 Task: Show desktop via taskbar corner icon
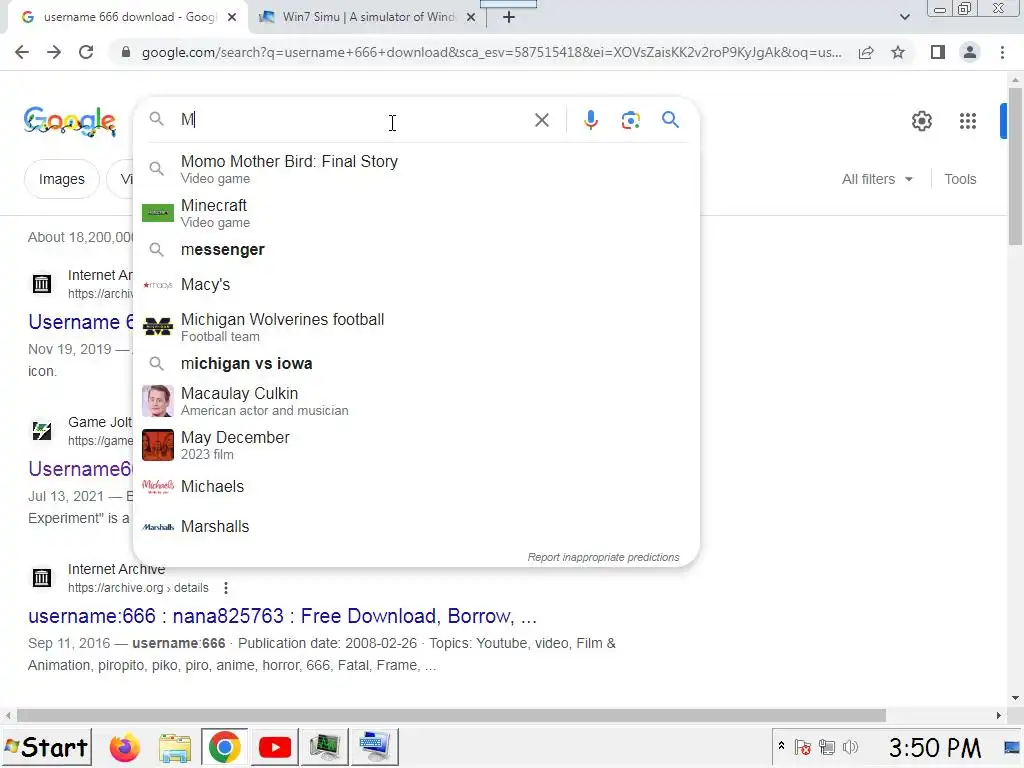(1013, 747)
